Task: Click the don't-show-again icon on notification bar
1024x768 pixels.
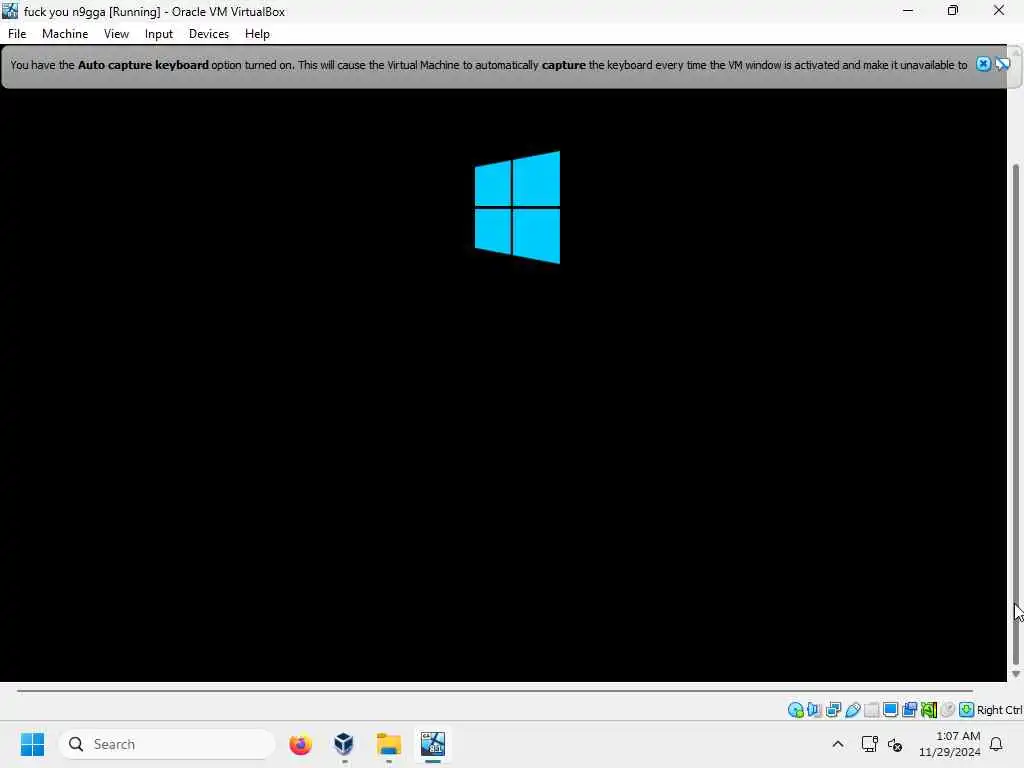Action: point(1002,64)
